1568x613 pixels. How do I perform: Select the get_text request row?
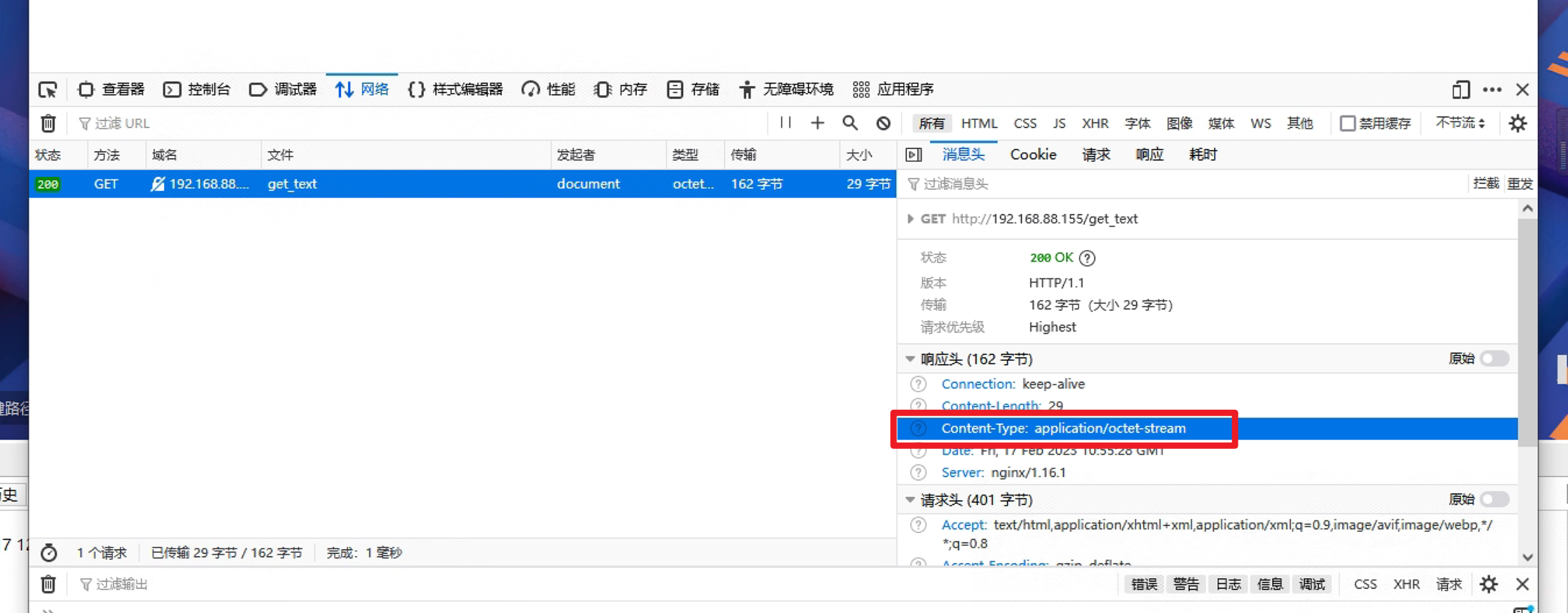click(462, 184)
